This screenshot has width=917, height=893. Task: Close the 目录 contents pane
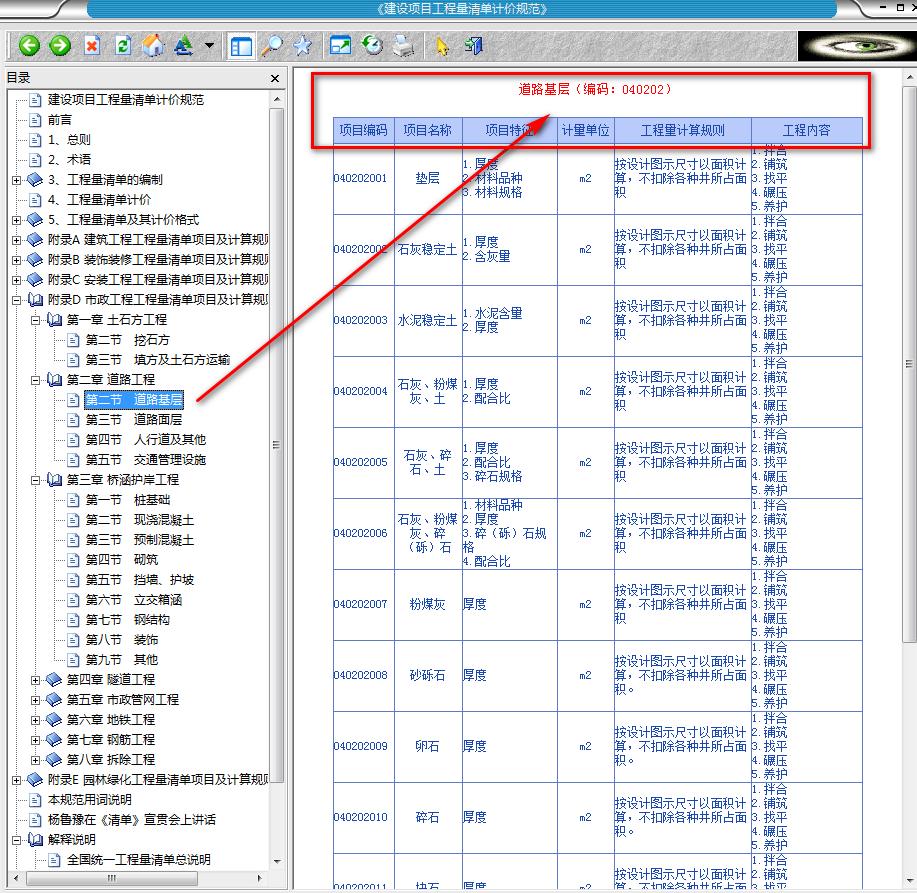[x=275, y=78]
